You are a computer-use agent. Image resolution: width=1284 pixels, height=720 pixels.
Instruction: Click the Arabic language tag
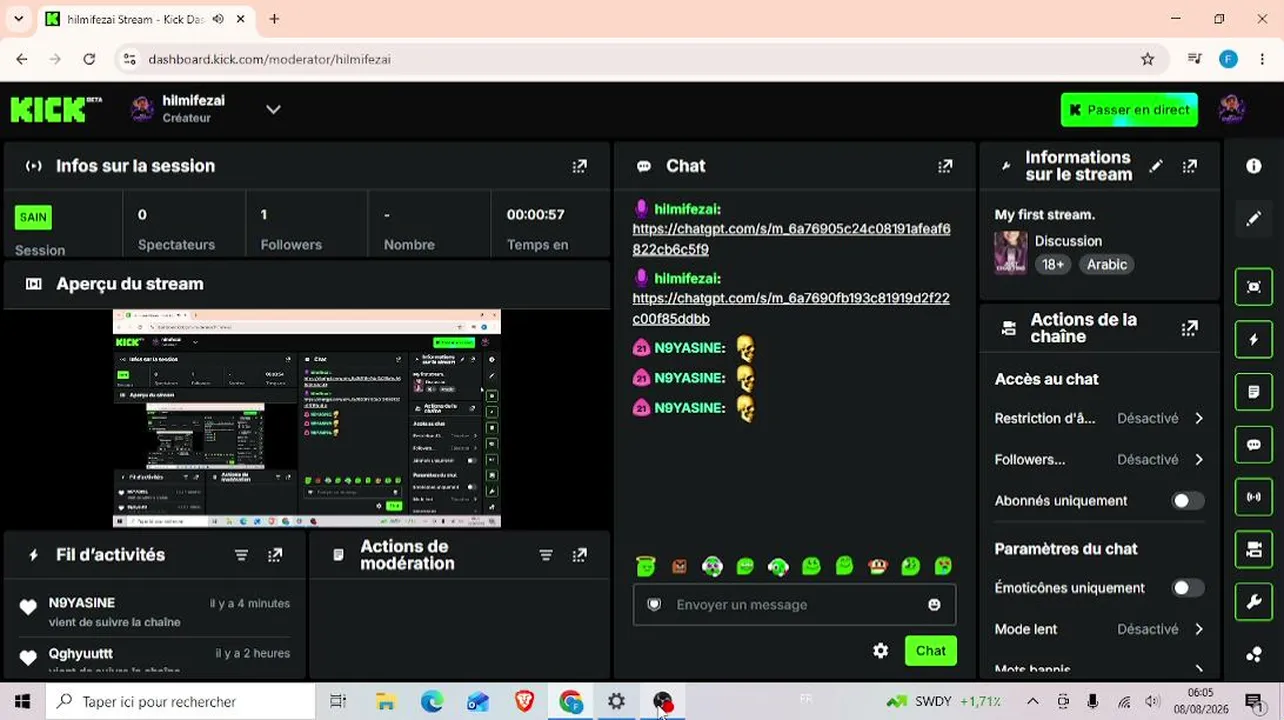click(1107, 265)
